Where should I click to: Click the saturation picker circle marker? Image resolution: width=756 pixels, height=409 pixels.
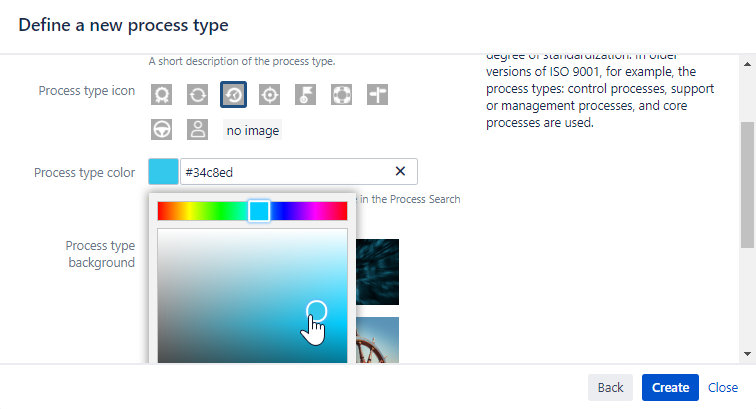coord(316,310)
